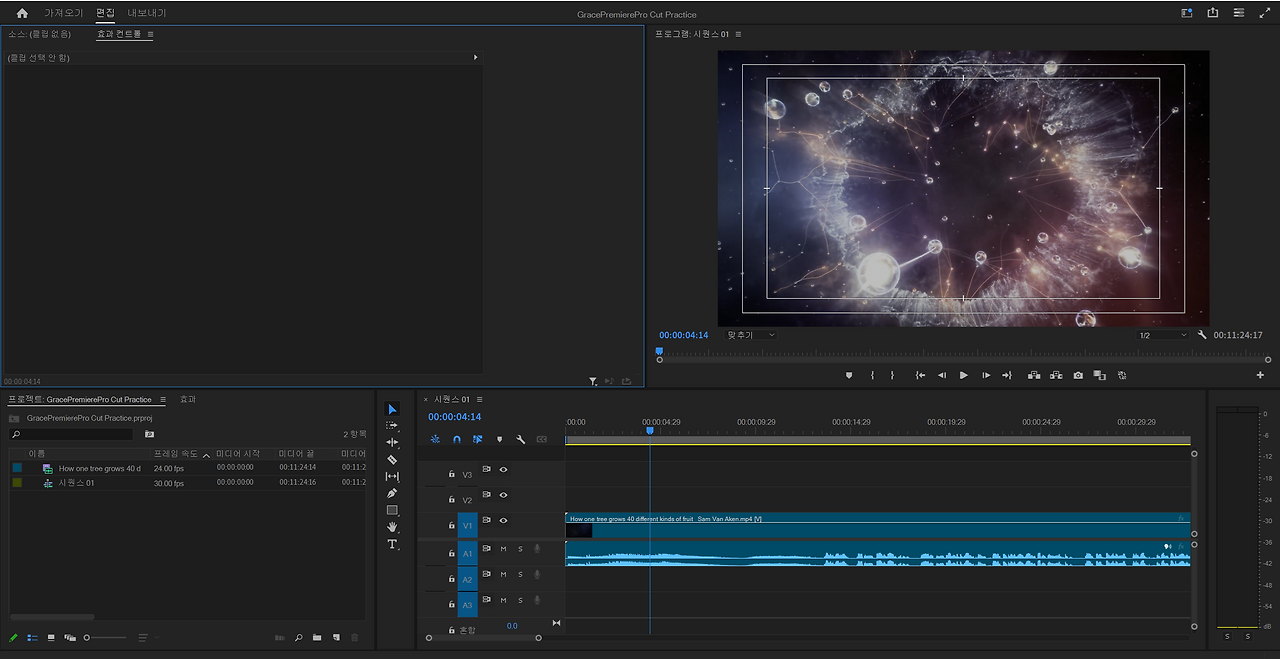Mute the A1 audio track
This screenshot has height=659, width=1280.
coord(503,549)
